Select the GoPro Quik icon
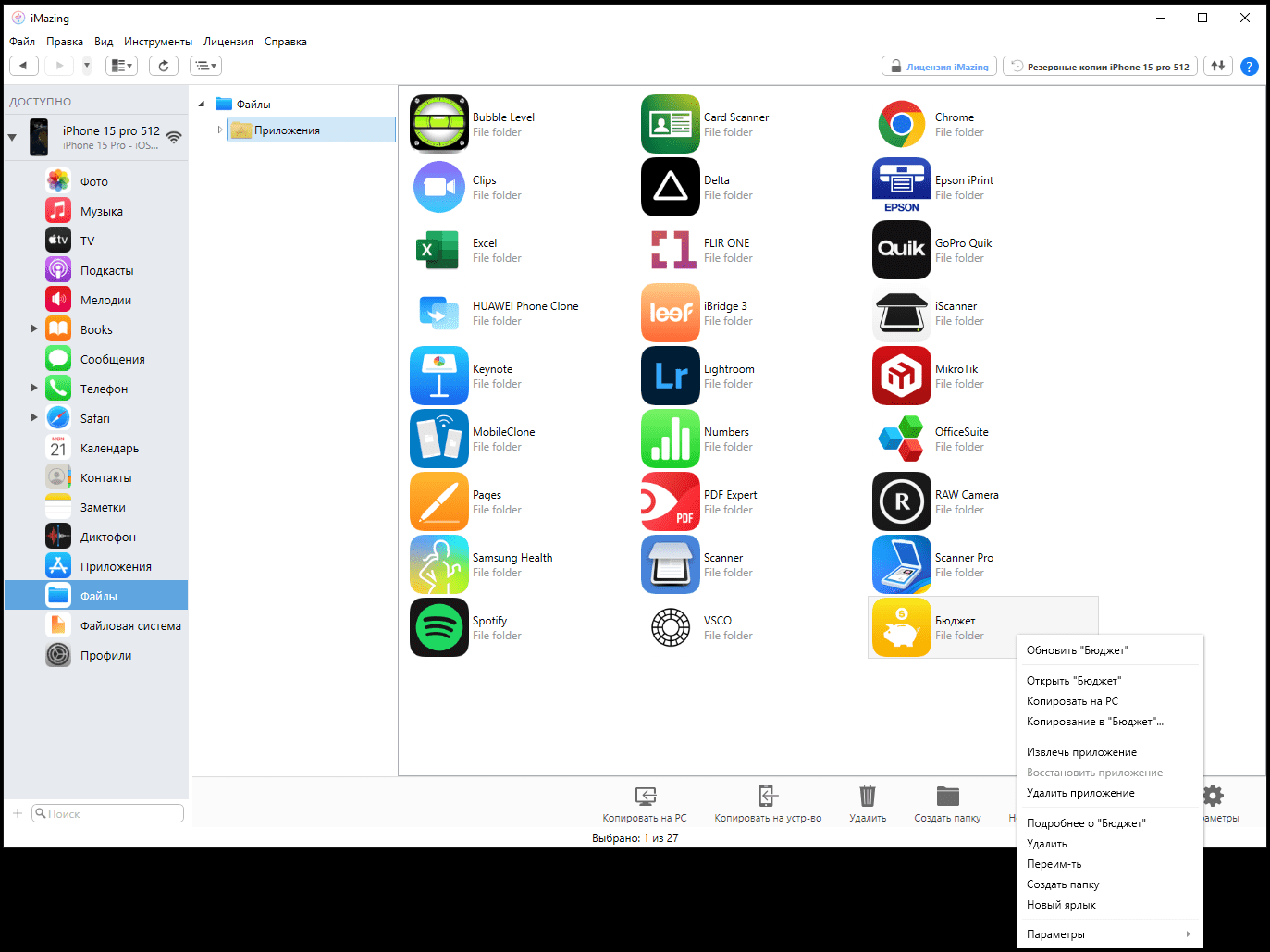The height and width of the screenshot is (952, 1270). coord(902,250)
